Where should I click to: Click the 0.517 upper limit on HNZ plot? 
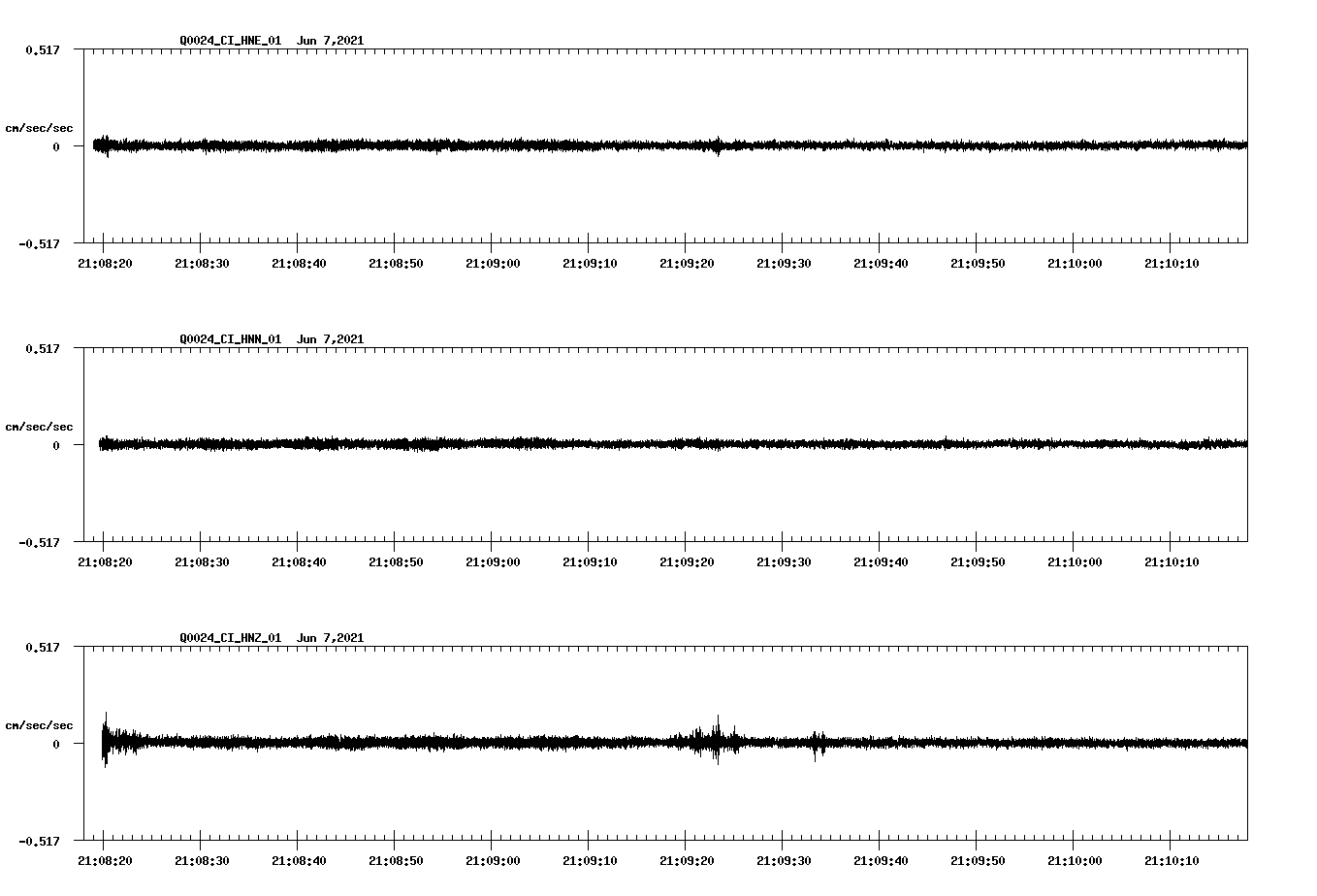43,648
